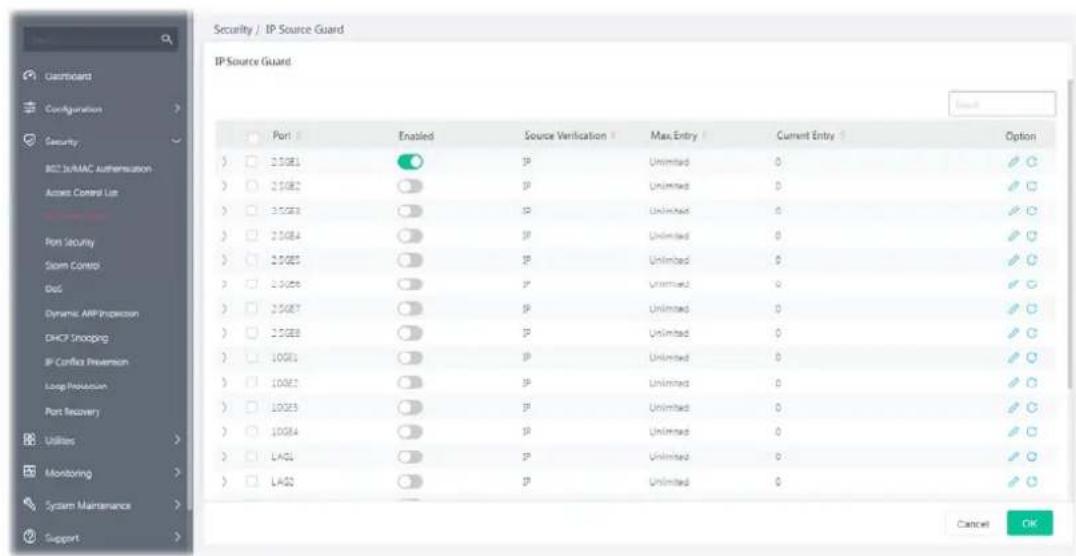
Task: Click the OK button
Action: point(1030,524)
